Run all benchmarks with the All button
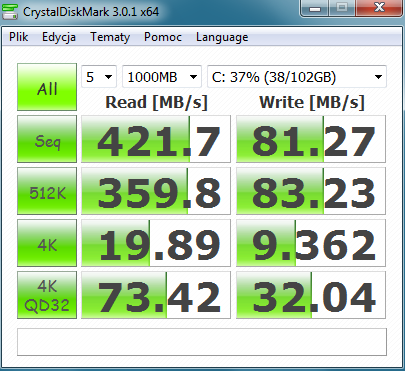 (x=47, y=87)
